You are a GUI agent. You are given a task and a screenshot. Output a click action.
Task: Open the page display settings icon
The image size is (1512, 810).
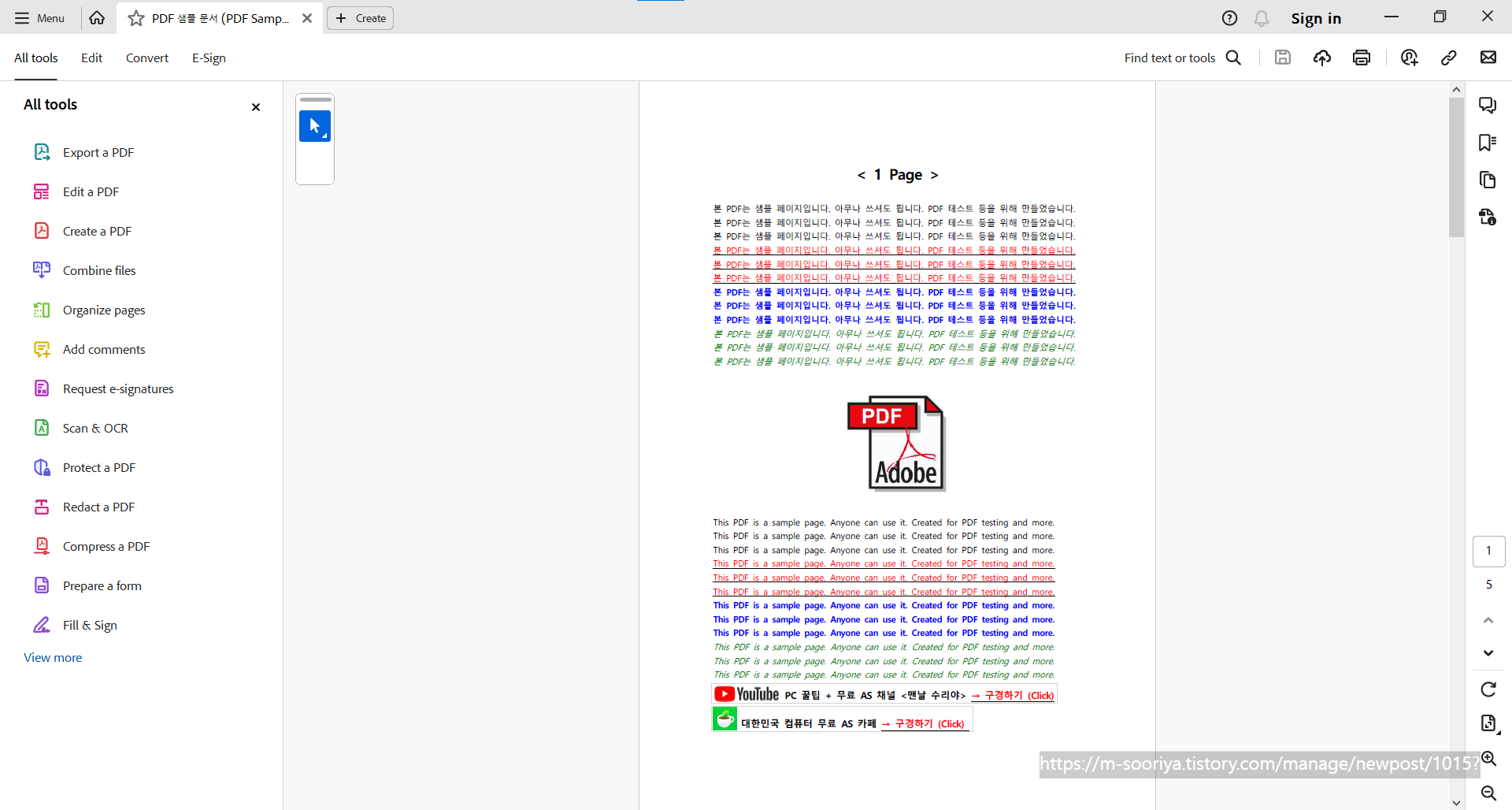1489,723
